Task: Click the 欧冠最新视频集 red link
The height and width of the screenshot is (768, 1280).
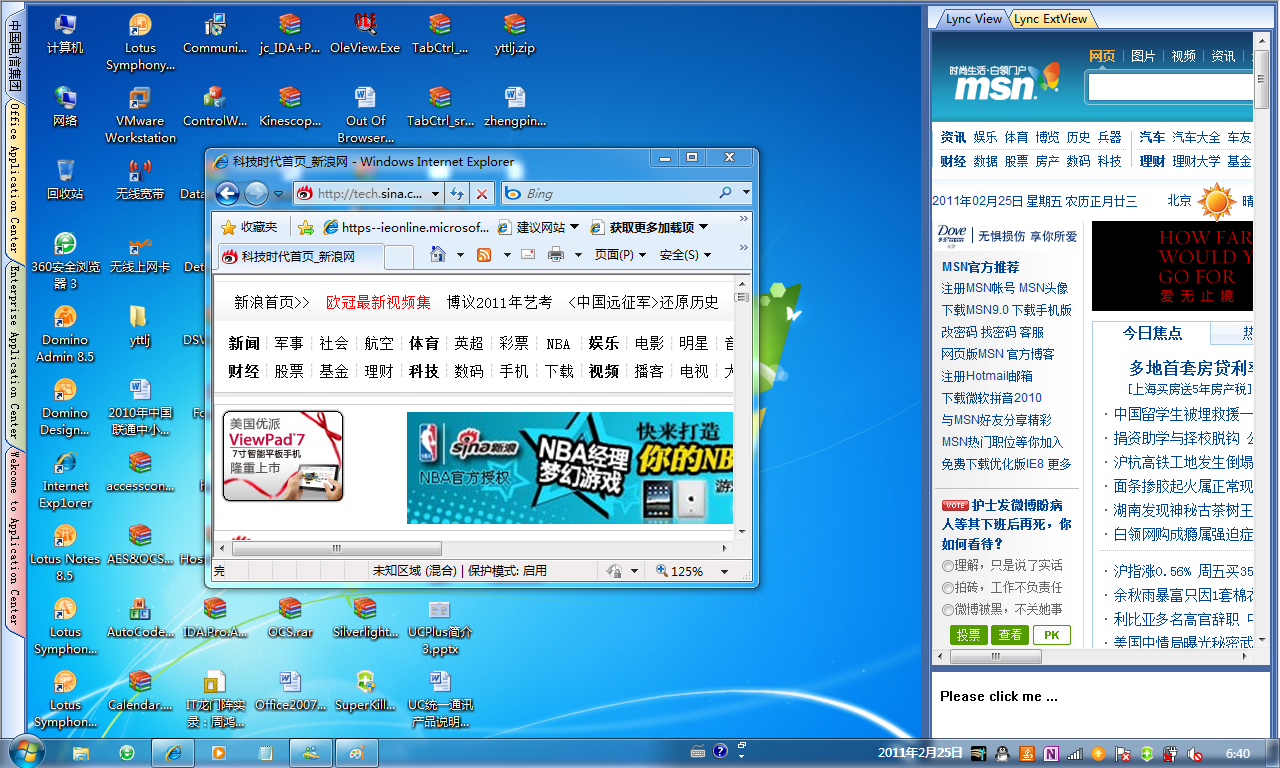Action: 378,302
